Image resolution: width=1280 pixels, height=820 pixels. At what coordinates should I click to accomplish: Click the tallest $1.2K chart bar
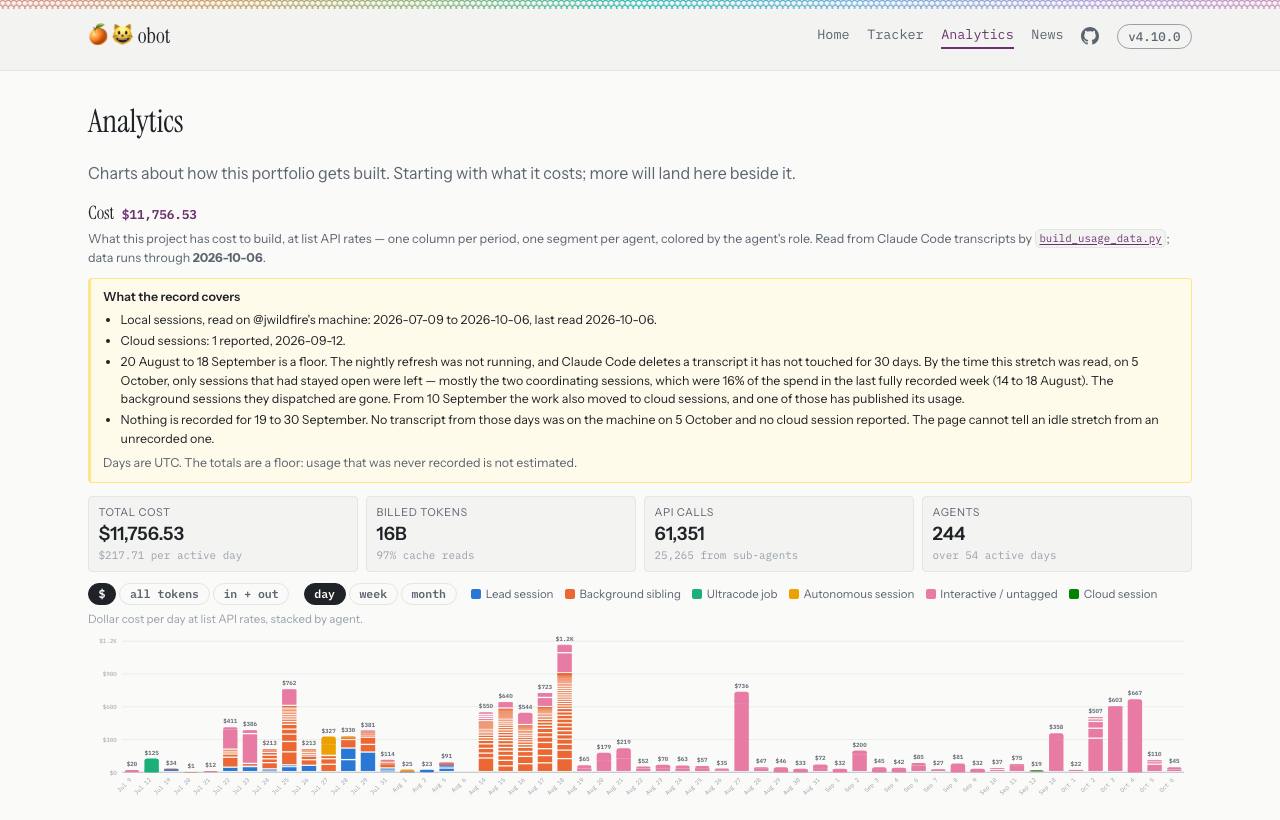(x=565, y=708)
